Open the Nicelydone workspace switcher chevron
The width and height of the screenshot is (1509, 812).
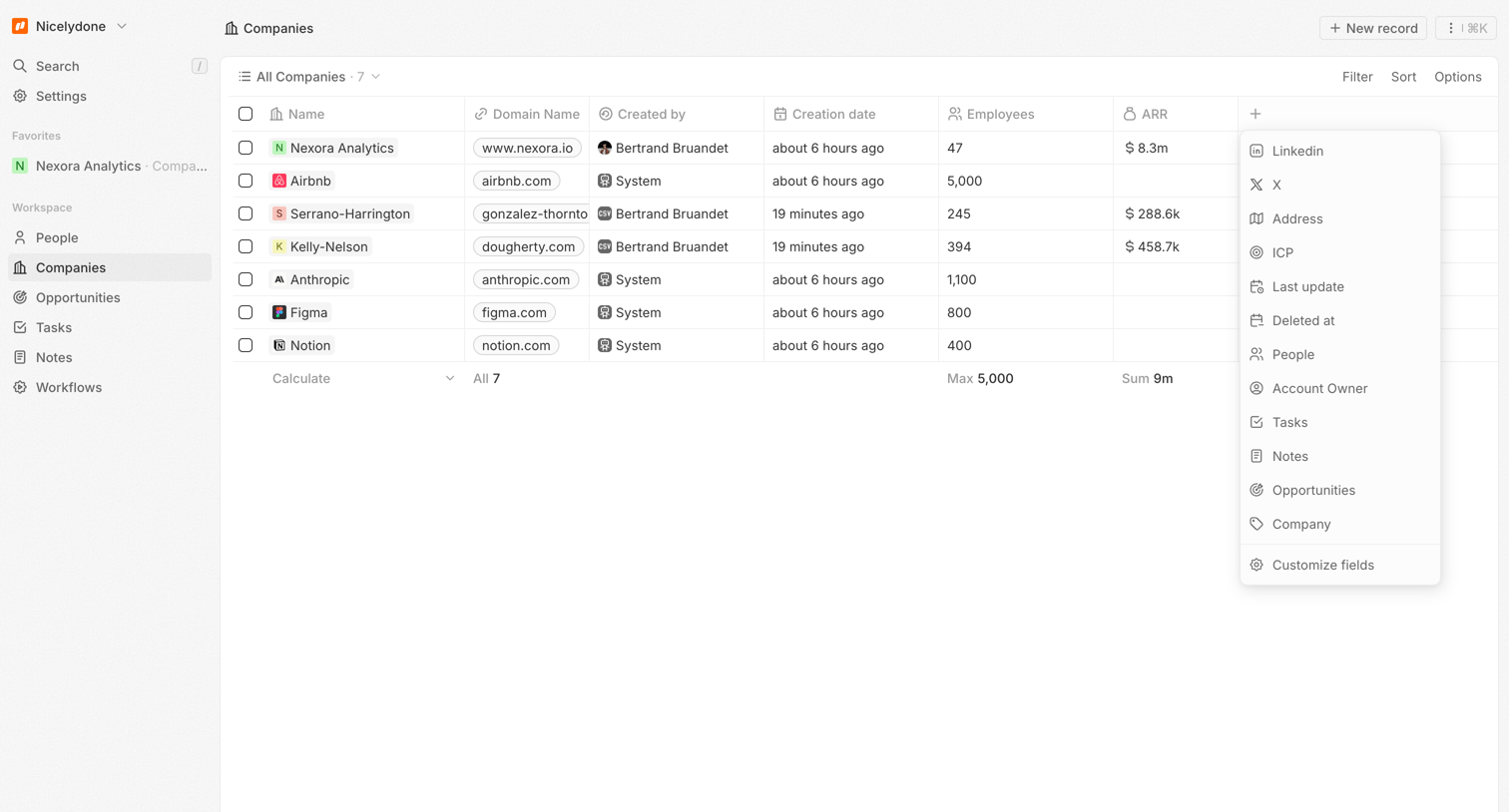(x=122, y=26)
